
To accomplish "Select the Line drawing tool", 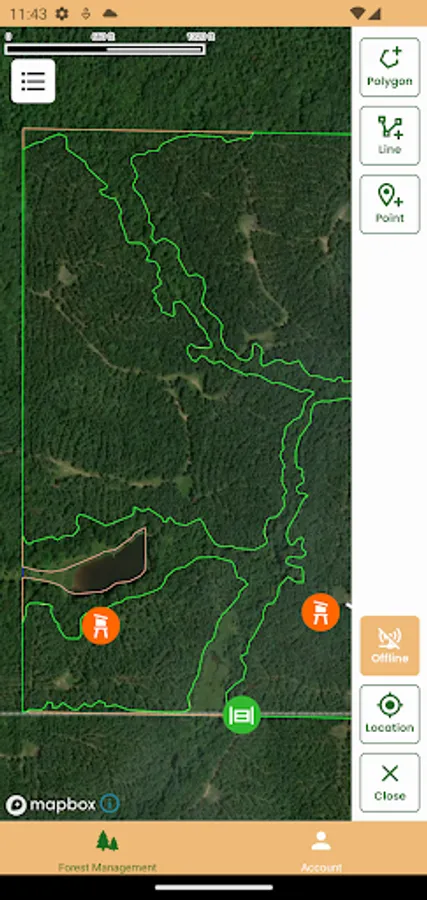I will 390,136.
